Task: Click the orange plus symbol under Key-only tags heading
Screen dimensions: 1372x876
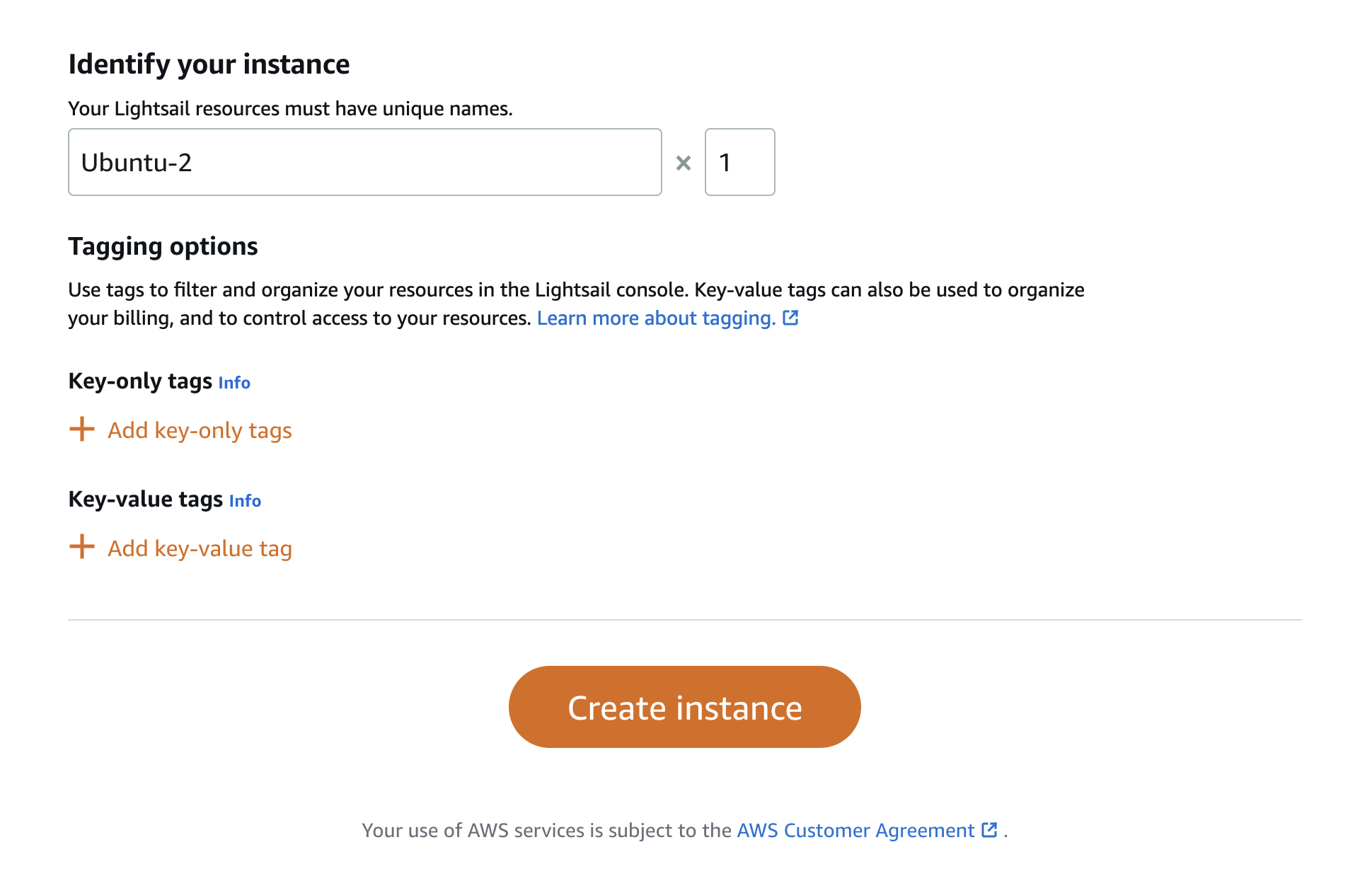Action: (81, 430)
